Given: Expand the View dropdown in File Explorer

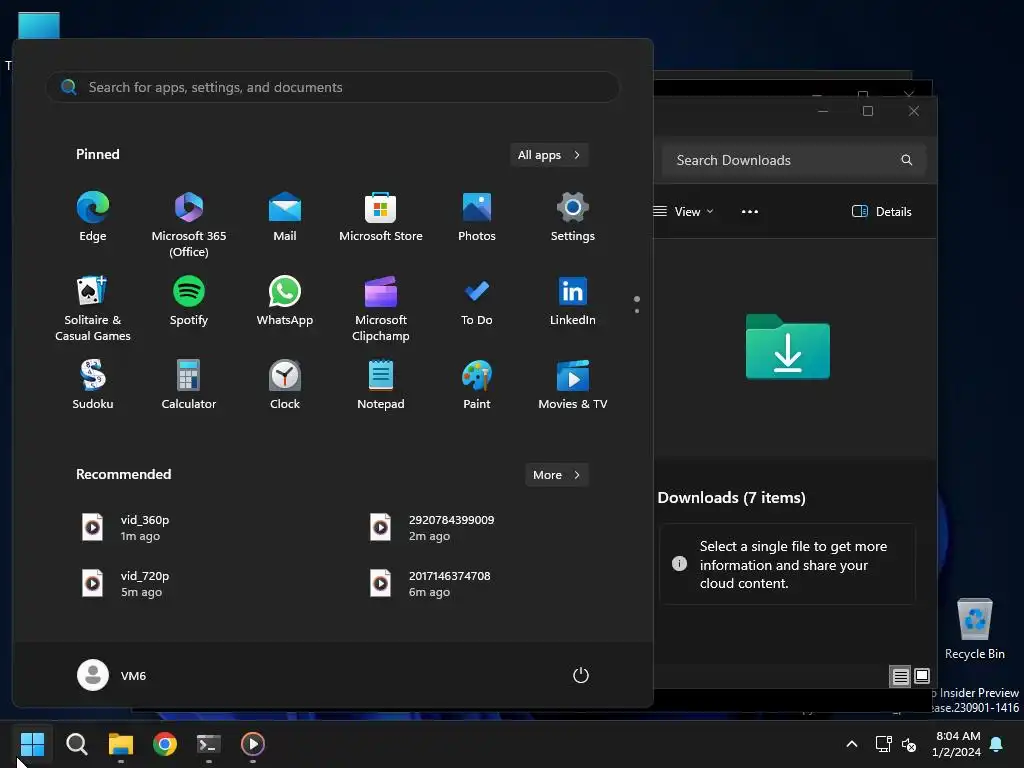Looking at the screenshot, I should (x=684, y=212).
